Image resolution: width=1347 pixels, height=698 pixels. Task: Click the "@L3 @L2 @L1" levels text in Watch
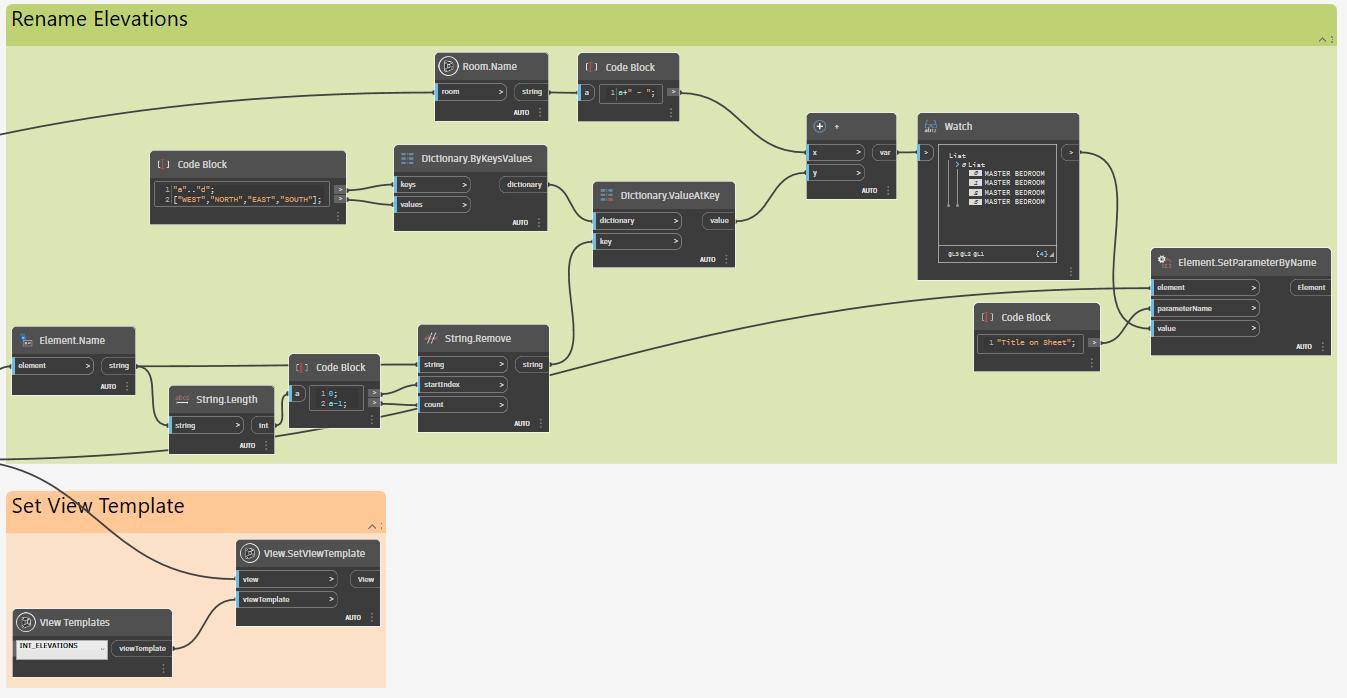coord(966,255)
